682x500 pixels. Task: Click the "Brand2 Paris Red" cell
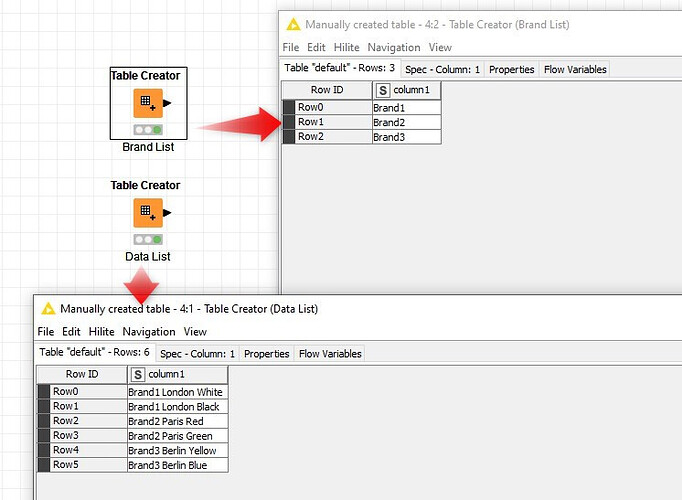177,421
